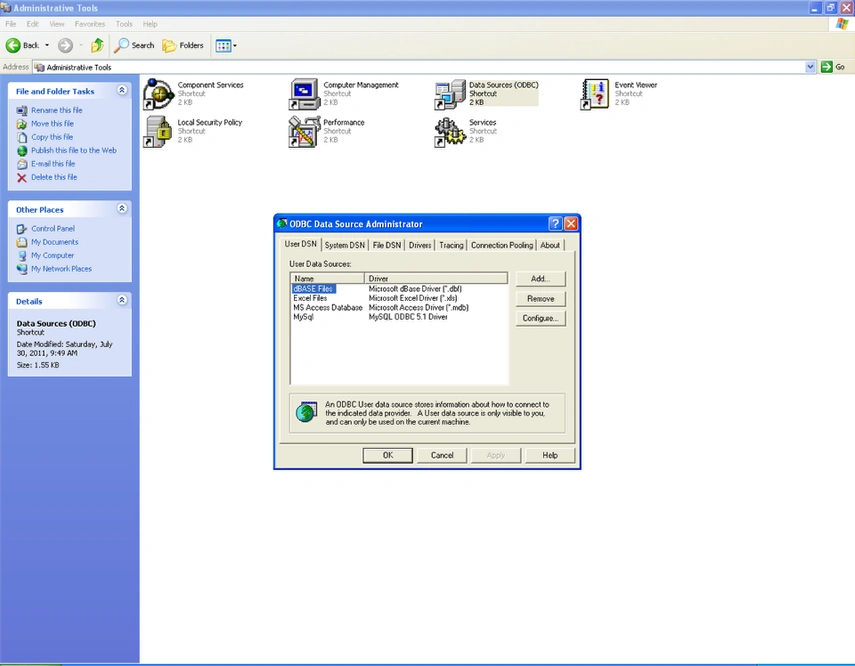Open the Edit menu
The width and height of the screenshot is (855, 666).
click(x=33, y=24)
